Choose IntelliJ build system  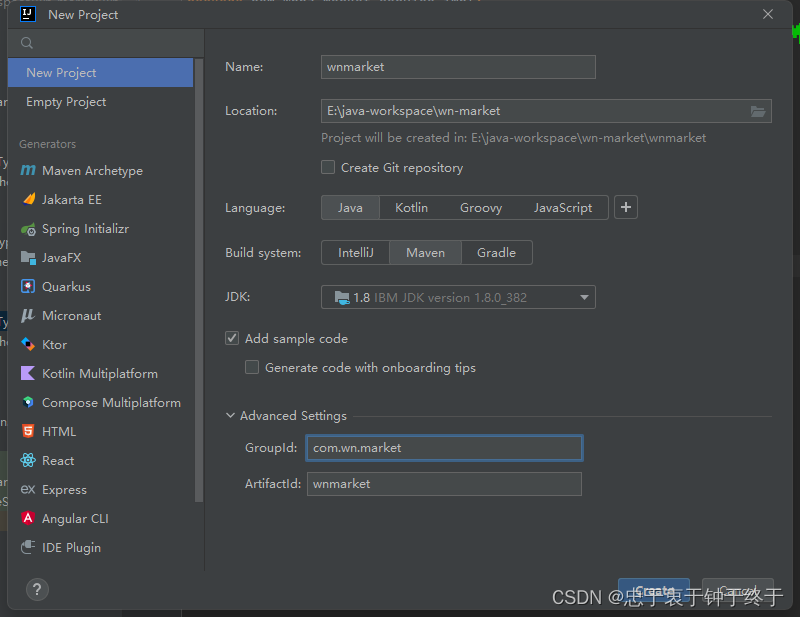pos(356,253)
